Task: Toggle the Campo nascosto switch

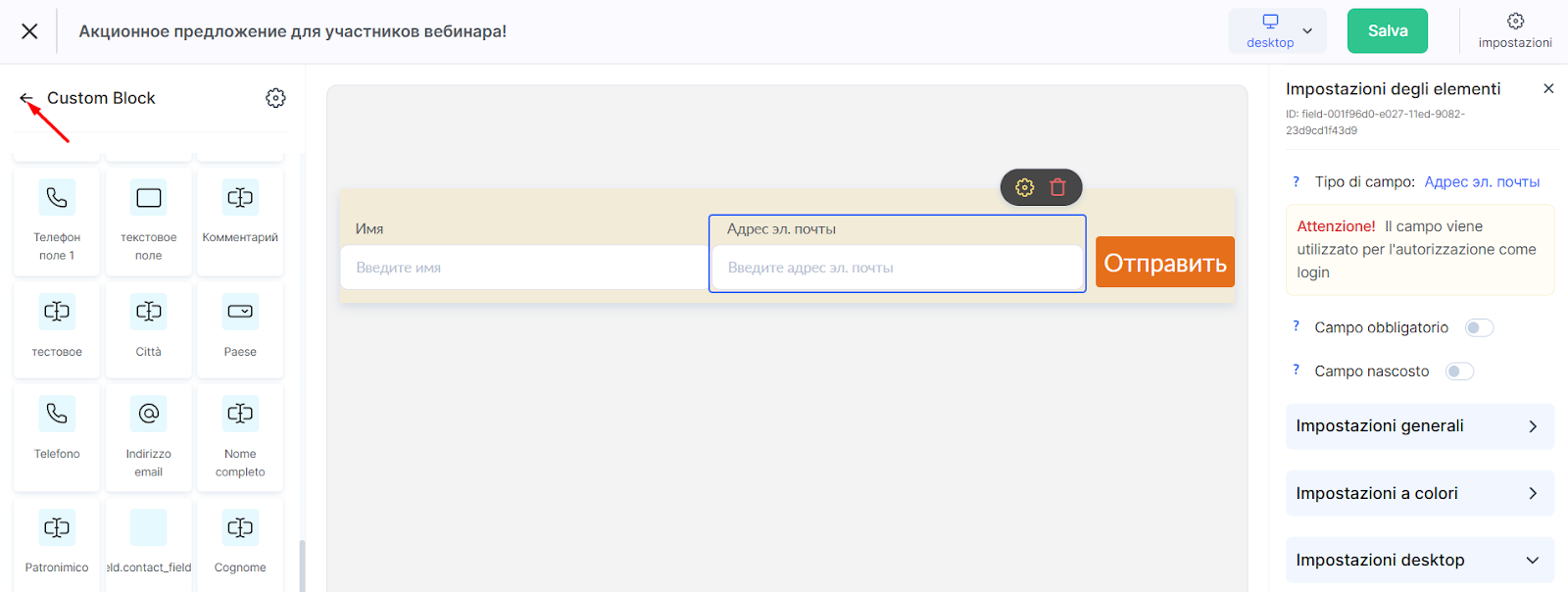Action: (1459, 371)
